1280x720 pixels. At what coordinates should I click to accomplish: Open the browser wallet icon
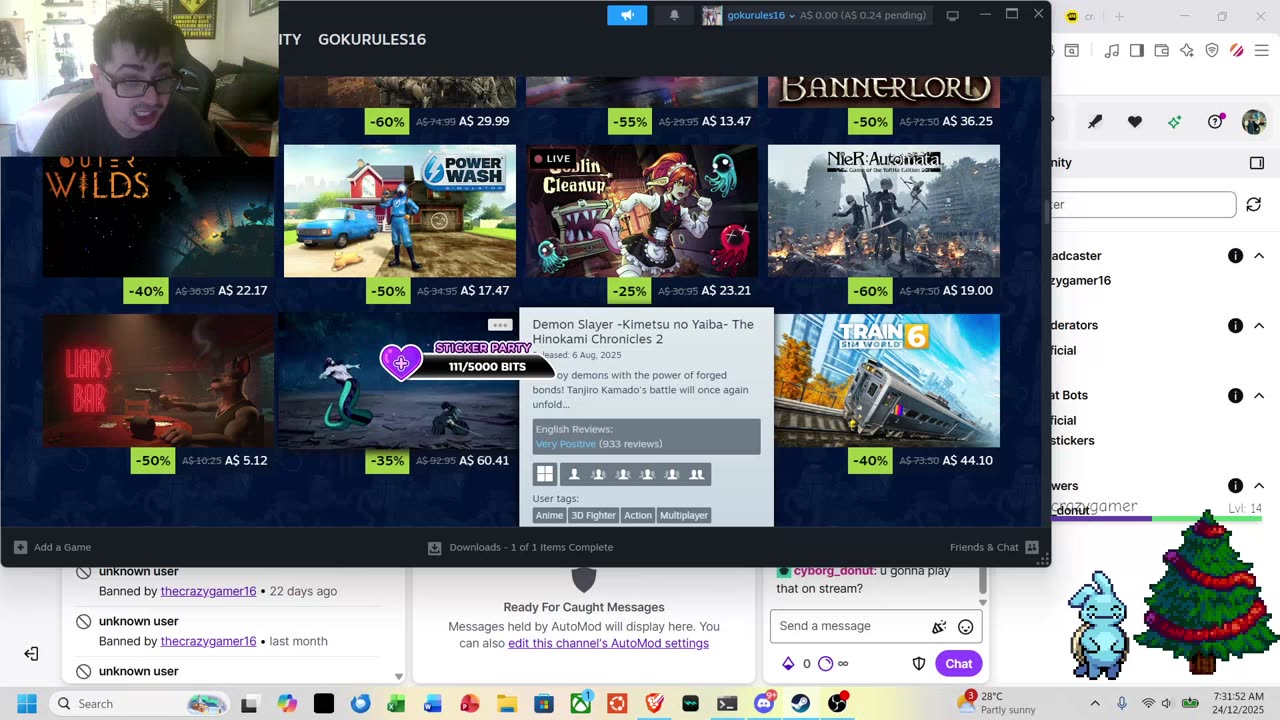click(1162, 51)
